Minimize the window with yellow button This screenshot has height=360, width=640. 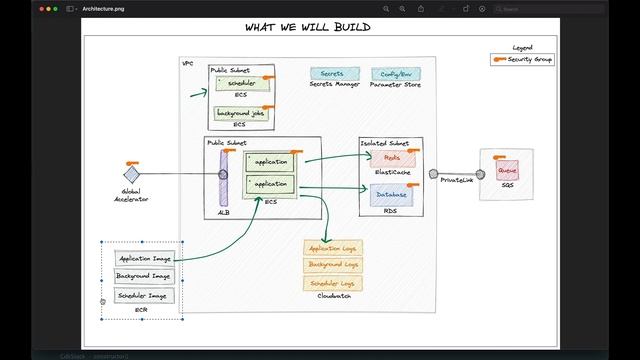(x=48, y=9)
